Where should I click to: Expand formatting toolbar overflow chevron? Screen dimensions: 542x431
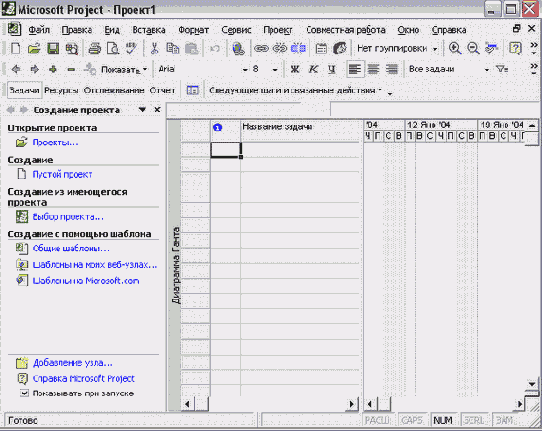tap(534, 69)
